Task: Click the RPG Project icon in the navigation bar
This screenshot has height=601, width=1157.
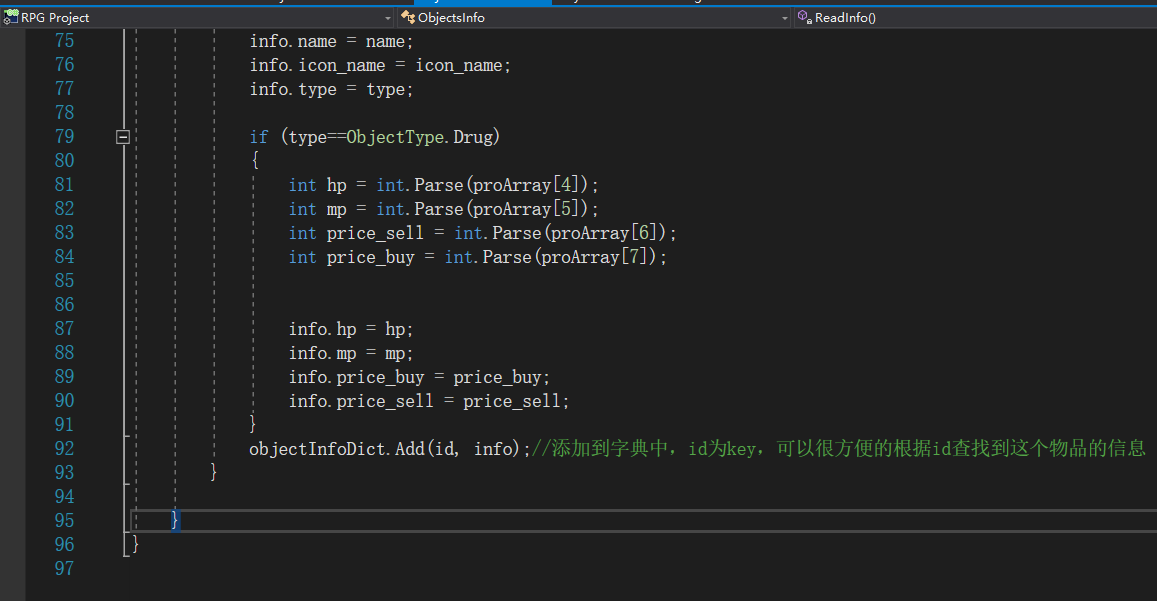Action: point(10,17)
